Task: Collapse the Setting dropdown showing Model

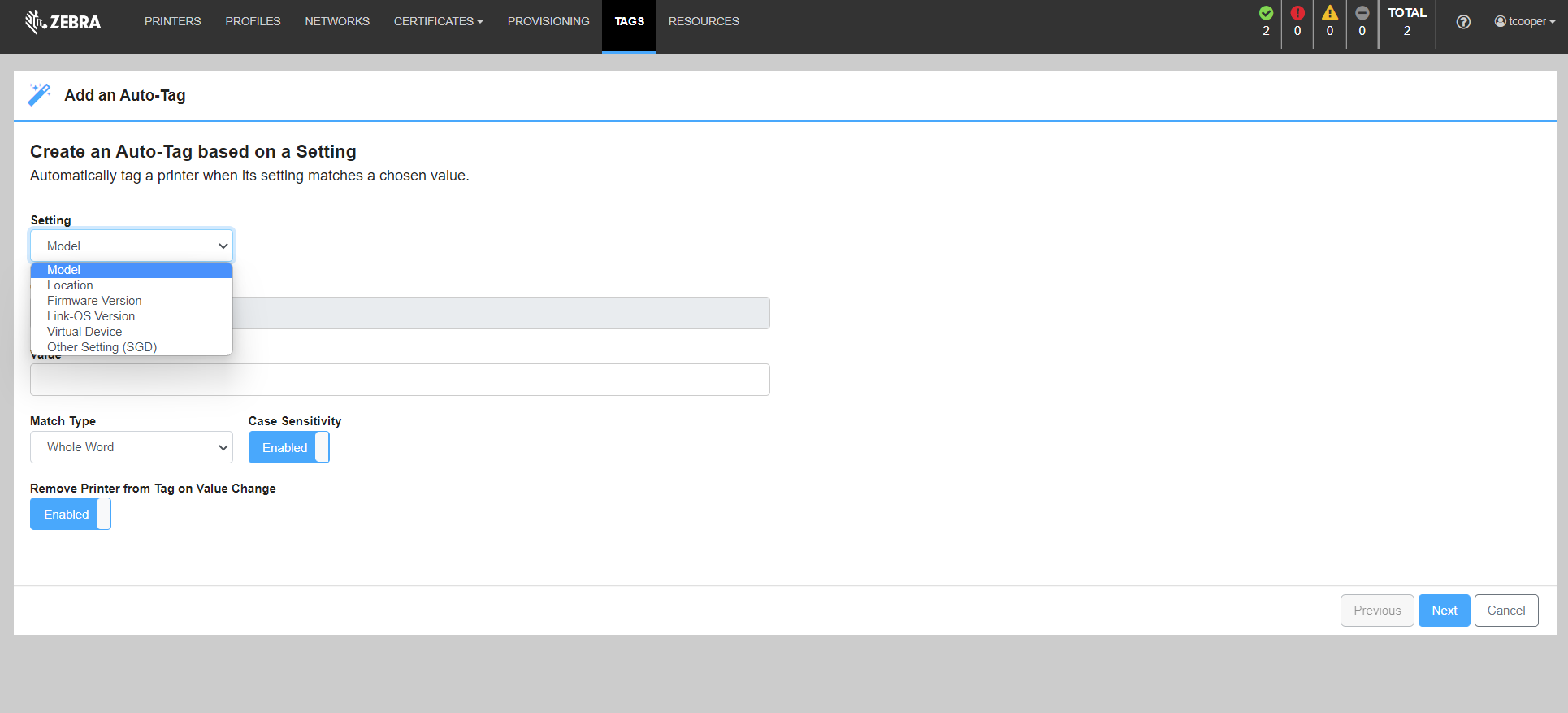Action: click(132, 246)
